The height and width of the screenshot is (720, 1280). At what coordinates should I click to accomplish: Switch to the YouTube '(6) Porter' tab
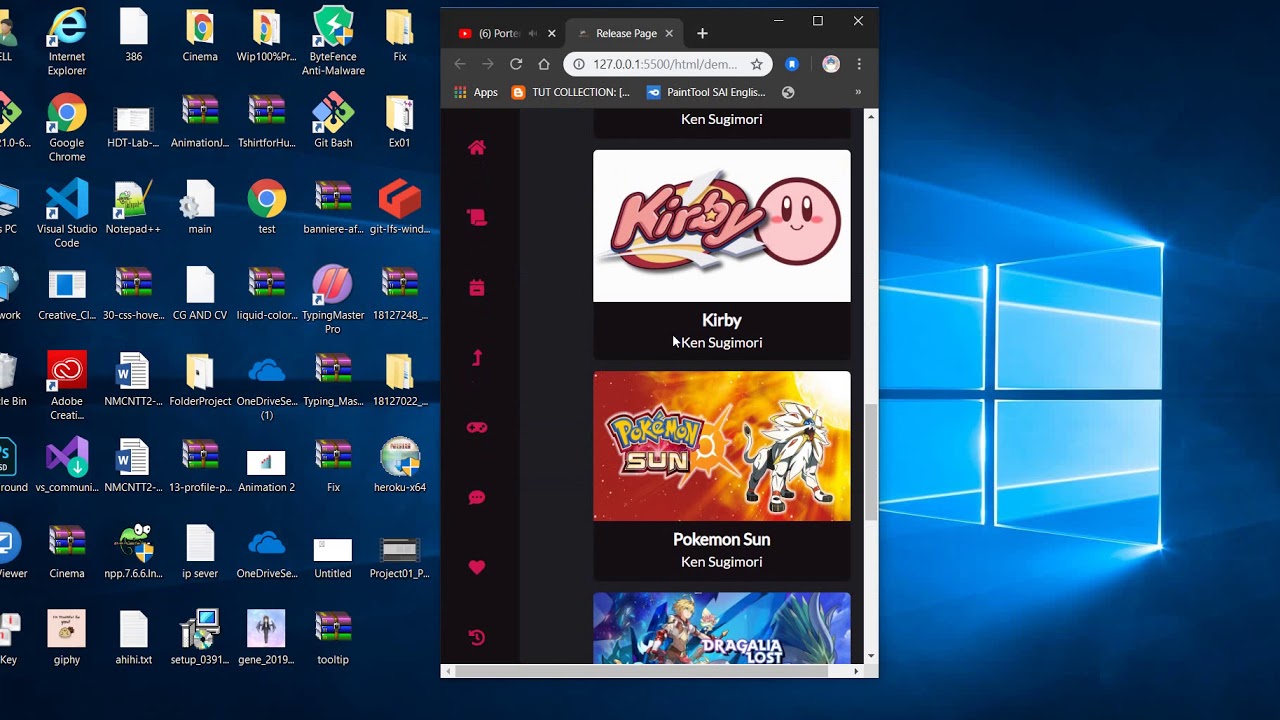(499, 33)
